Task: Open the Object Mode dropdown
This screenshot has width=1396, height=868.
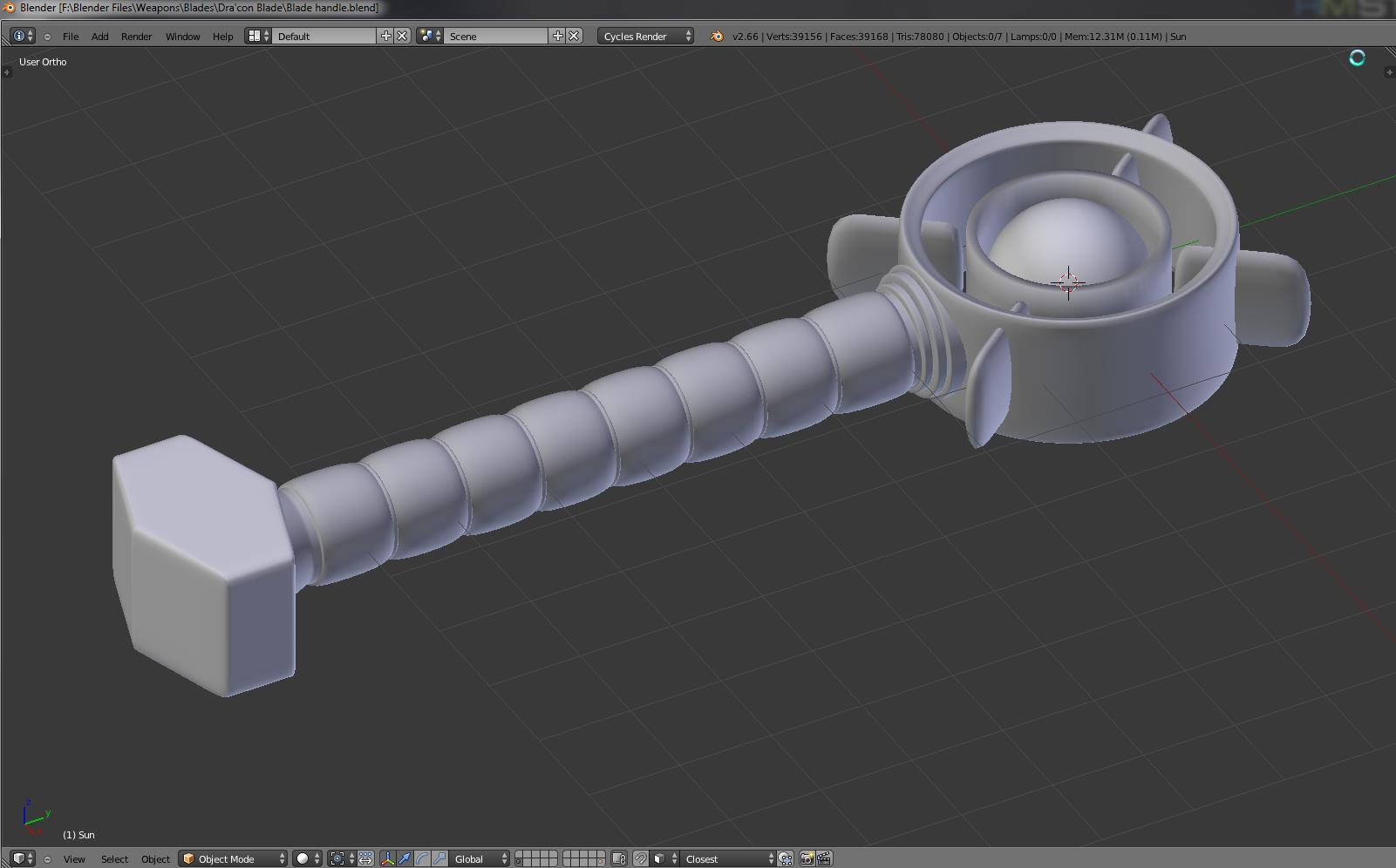Action: click(x=233, y=858)
